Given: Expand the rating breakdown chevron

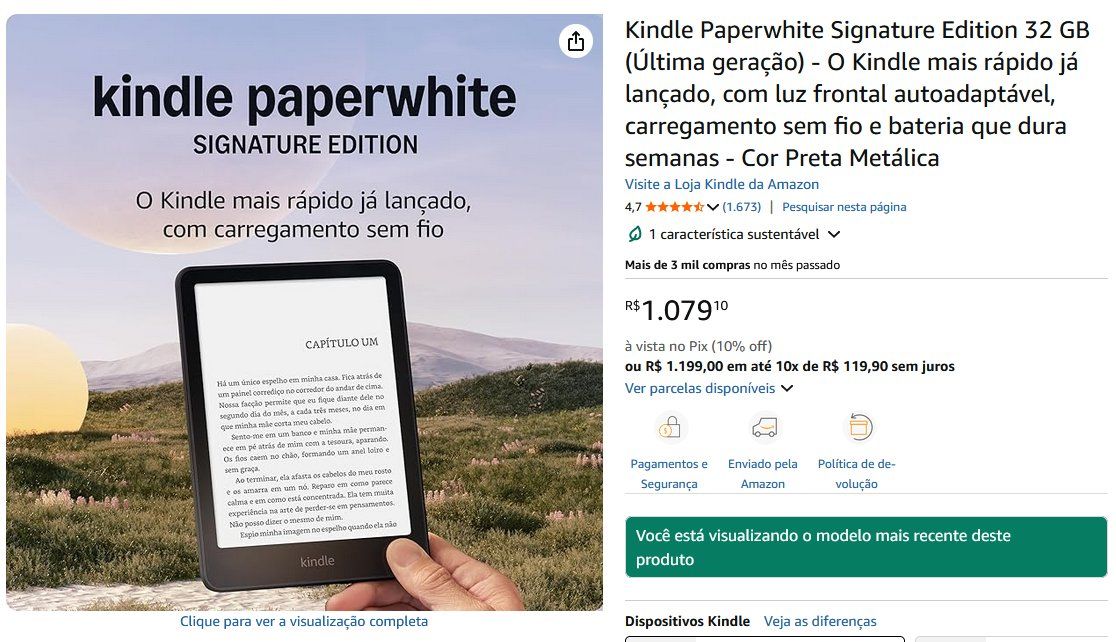Looking at the screenshot, I should coord(712,207).
